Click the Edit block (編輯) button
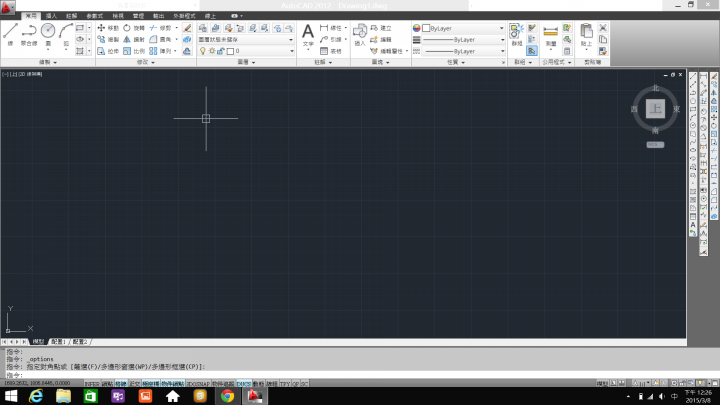This screenshot has width=720, height=405. click(381, 39)
